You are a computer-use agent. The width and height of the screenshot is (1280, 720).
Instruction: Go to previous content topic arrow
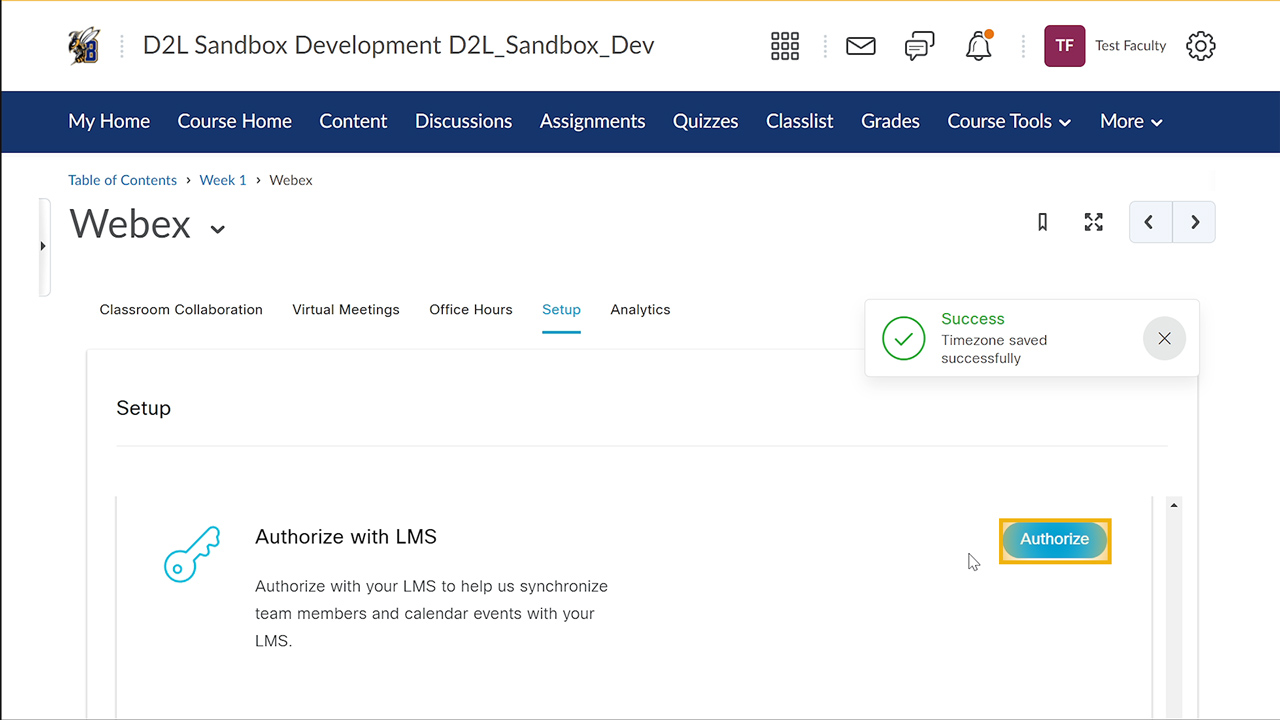pyautogui.click(x=1149, y=222)
